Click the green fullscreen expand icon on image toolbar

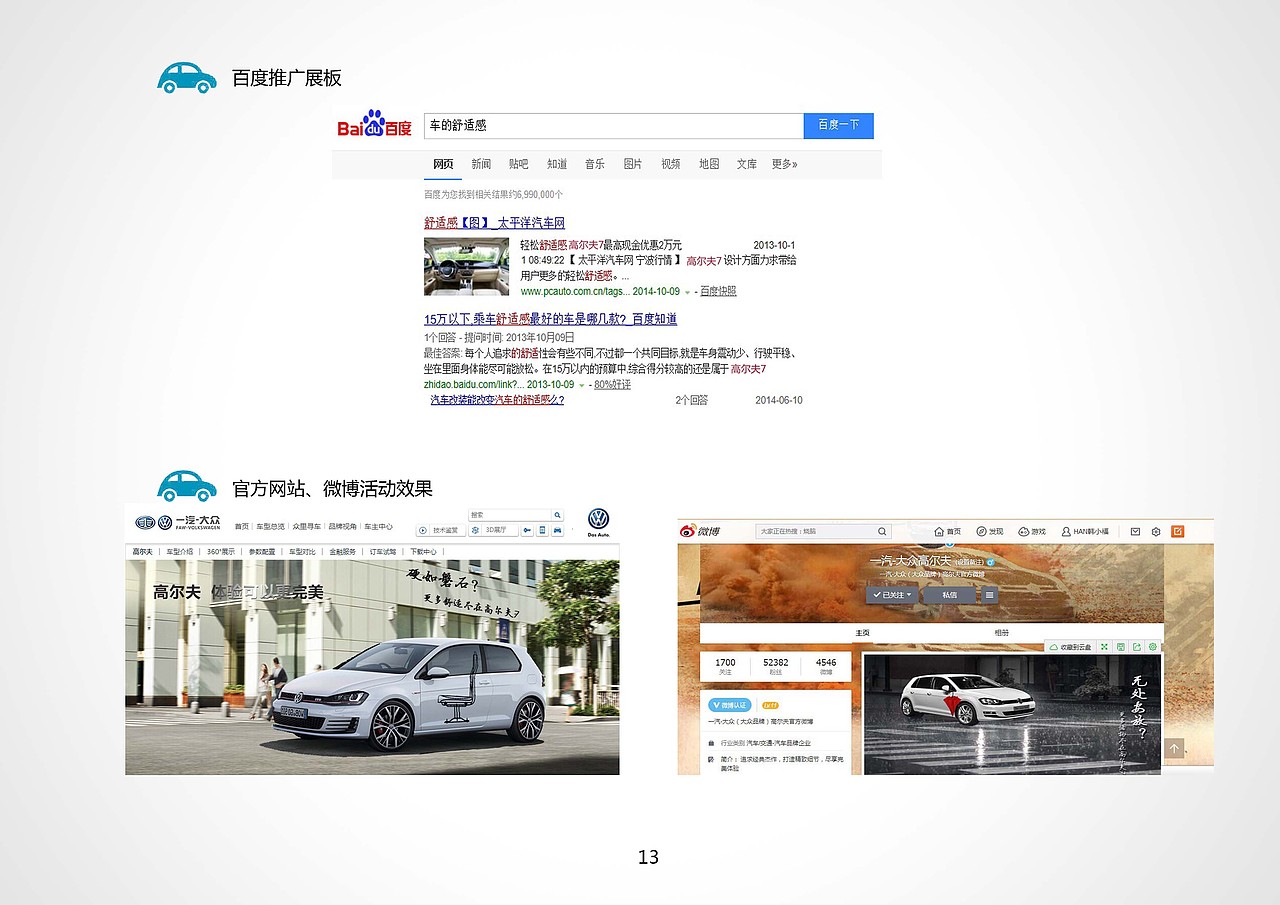(x=1104, y=647)
